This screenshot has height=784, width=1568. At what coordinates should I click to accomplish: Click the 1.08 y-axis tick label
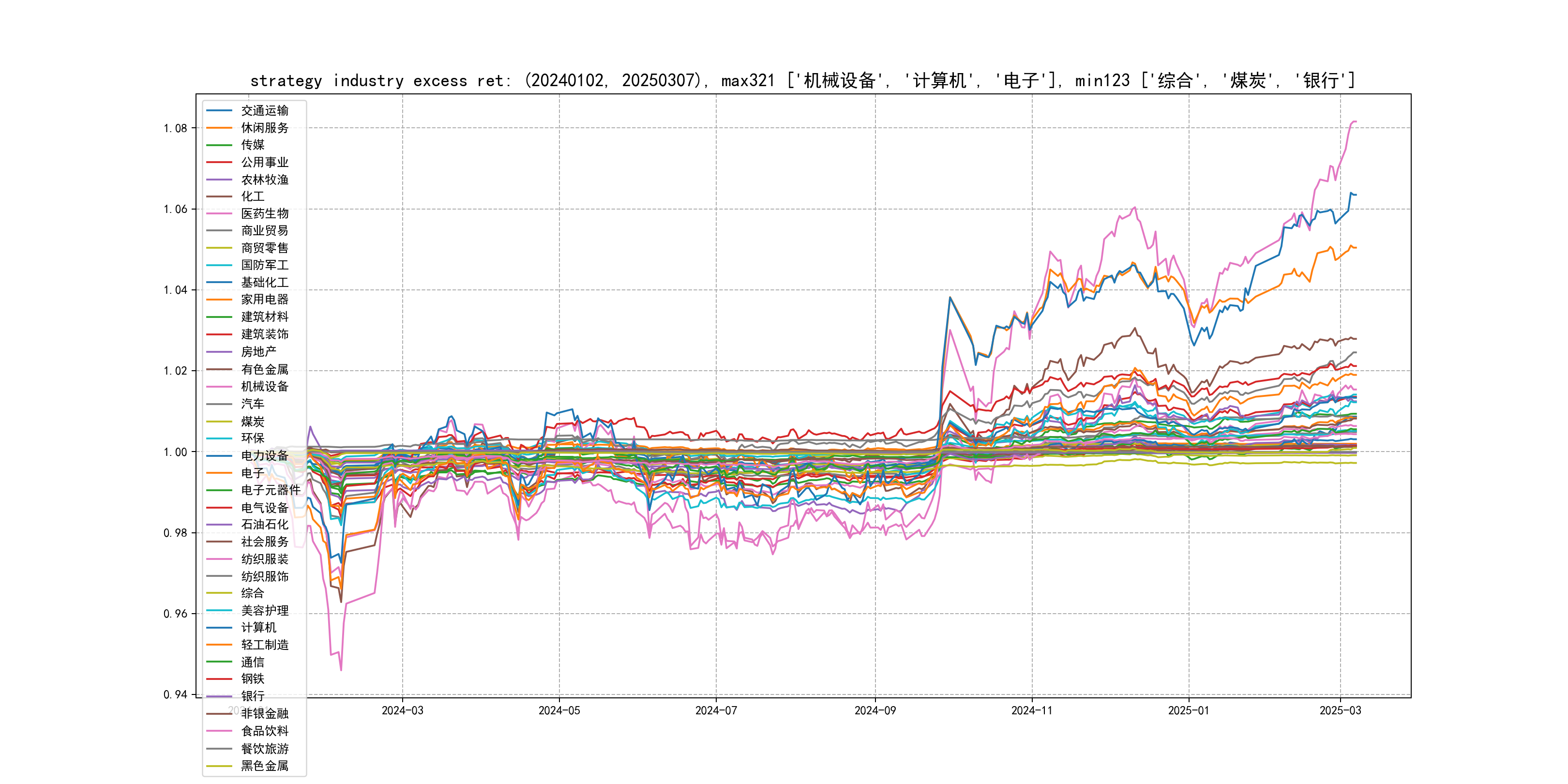(x=175, y=128)
